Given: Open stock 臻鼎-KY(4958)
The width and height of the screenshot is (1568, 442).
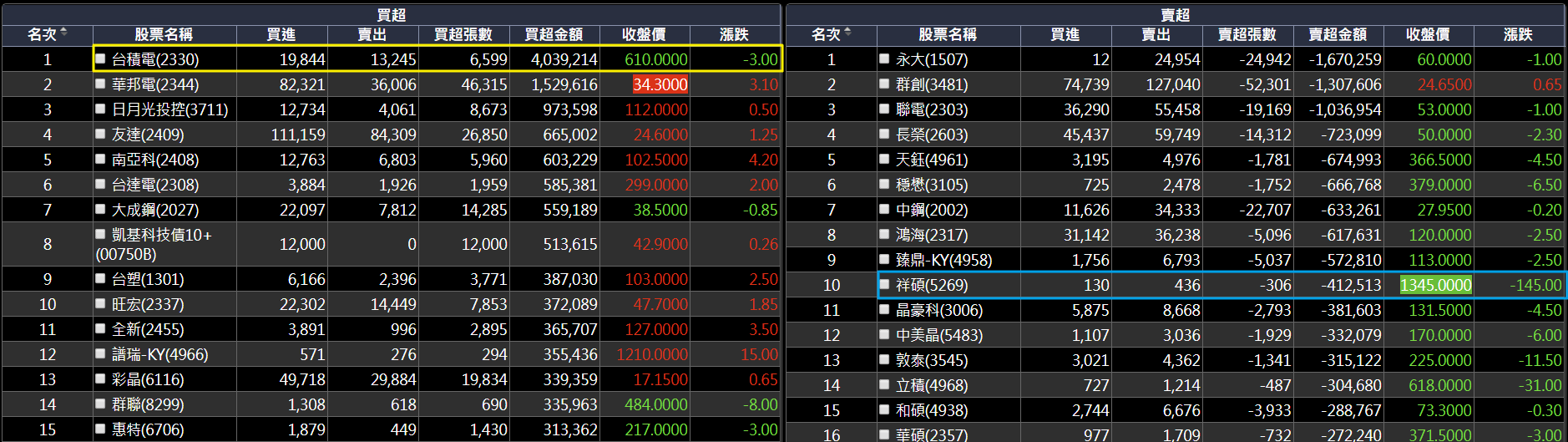Looking at the screenshot, I should [x=944, y=260].
